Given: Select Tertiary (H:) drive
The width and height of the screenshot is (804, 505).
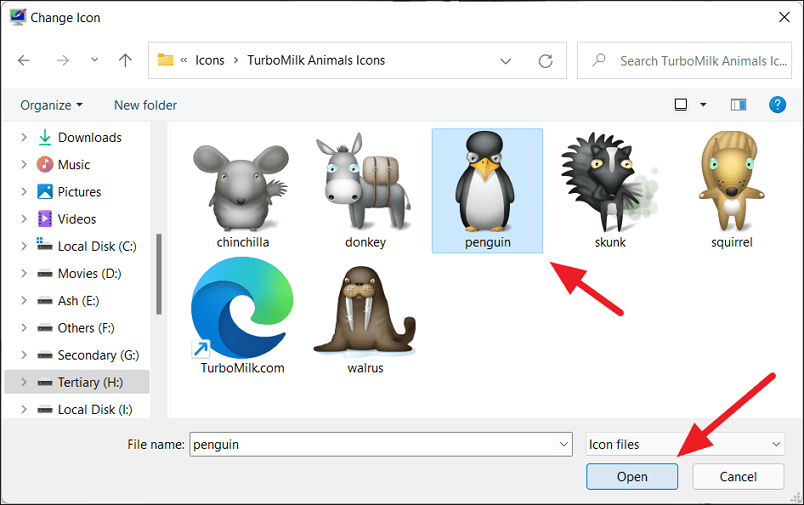Looking at the screenshot, I should click(77, 382).
